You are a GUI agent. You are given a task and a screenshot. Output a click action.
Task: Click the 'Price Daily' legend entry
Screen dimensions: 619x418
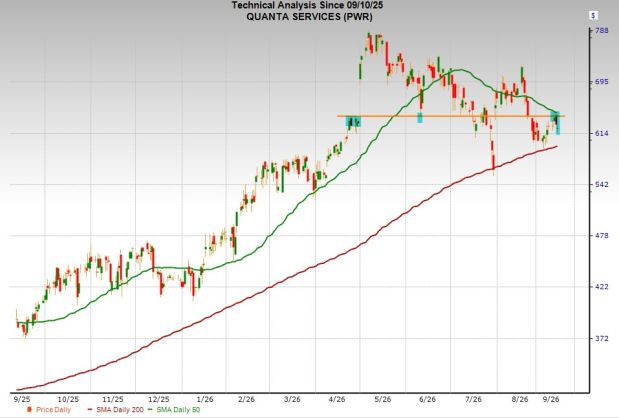click(50, 410)
